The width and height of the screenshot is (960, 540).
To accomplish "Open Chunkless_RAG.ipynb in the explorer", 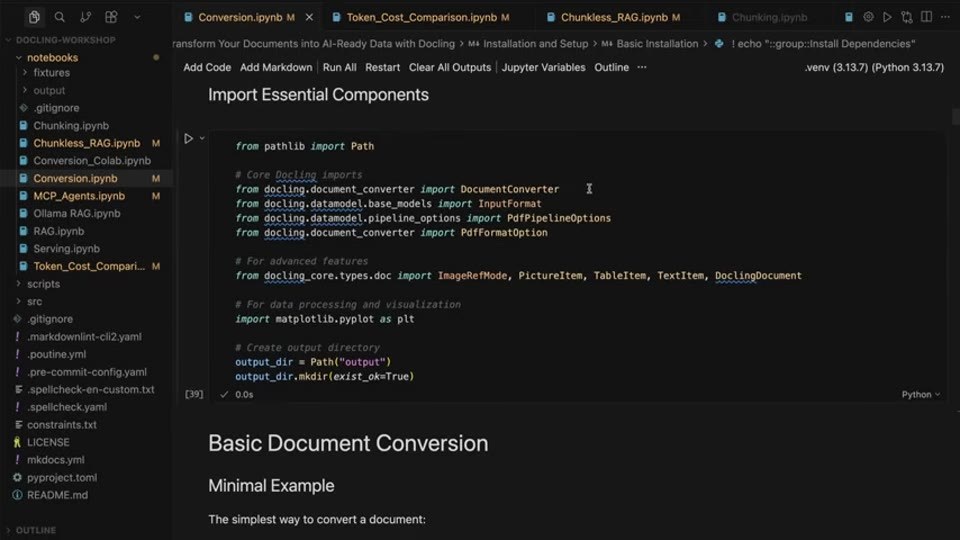I will (86, 143).
